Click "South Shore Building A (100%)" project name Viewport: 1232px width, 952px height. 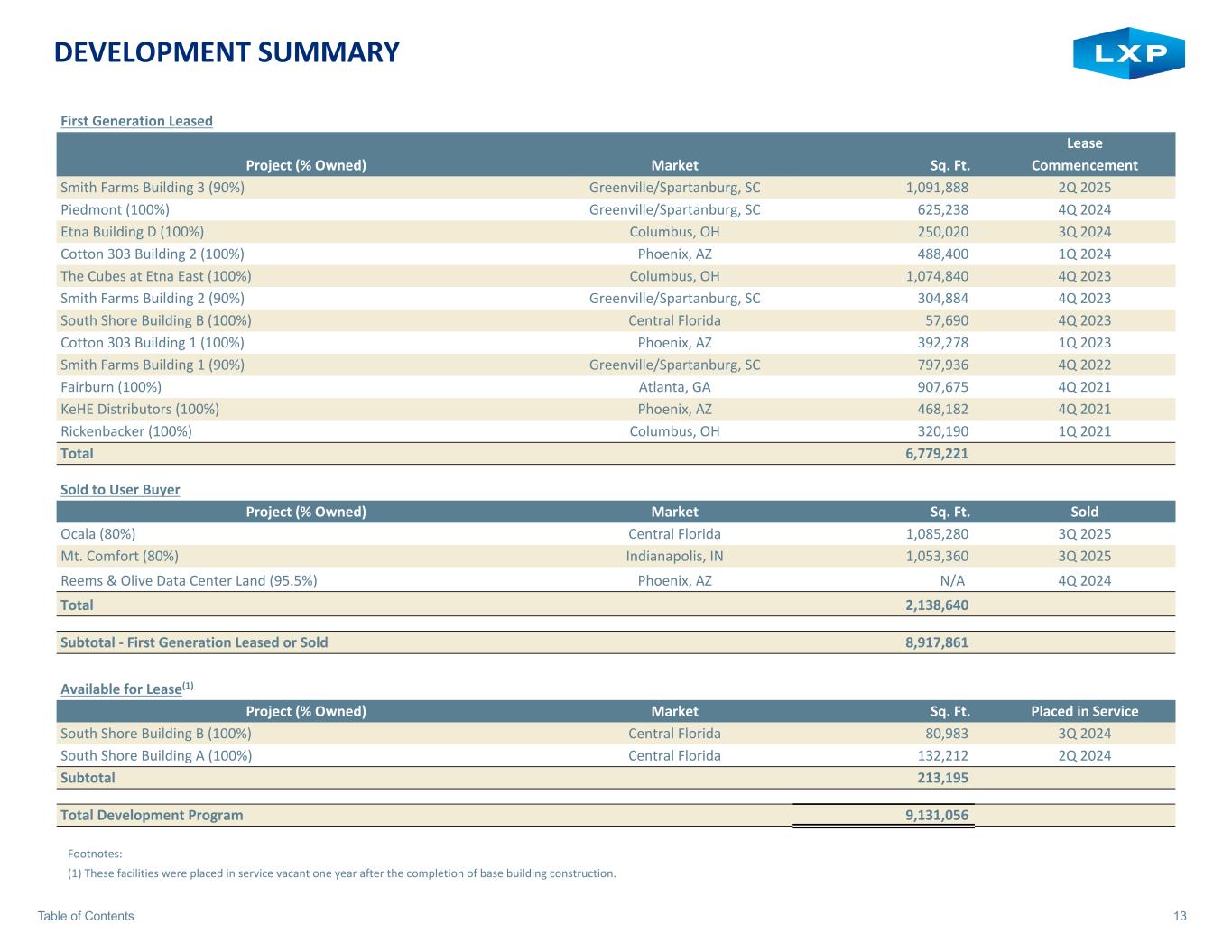pos(156,755)
